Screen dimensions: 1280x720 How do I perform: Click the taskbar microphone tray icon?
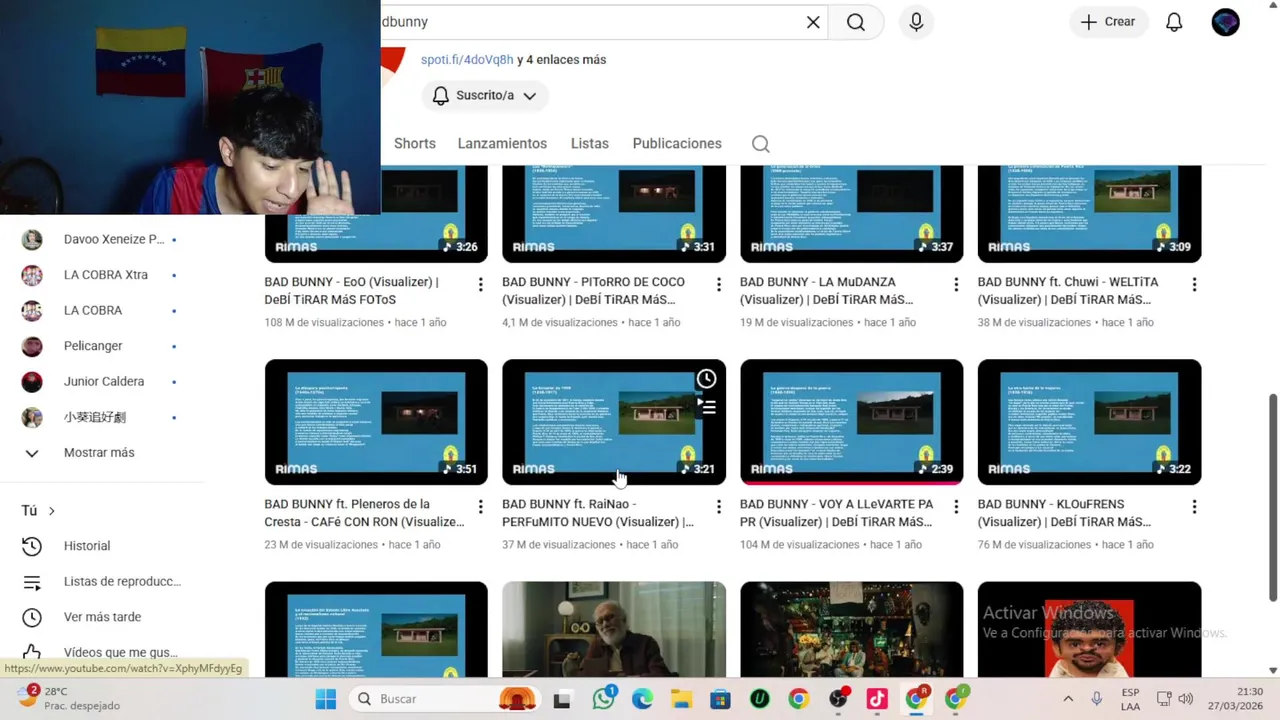coord(1097,699)
